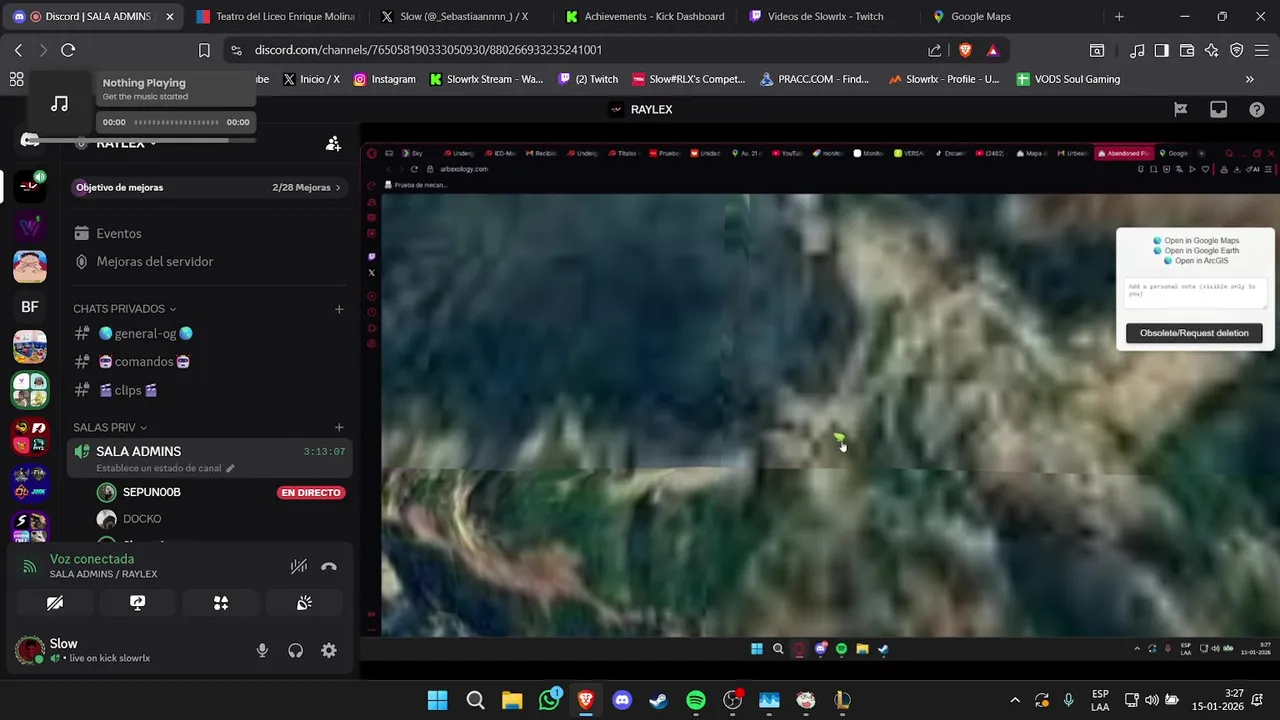The image size is (1280, 720).
Task: Open Brave VPN shield icon
Action: pyautogui.click(x=1237, y=50)
